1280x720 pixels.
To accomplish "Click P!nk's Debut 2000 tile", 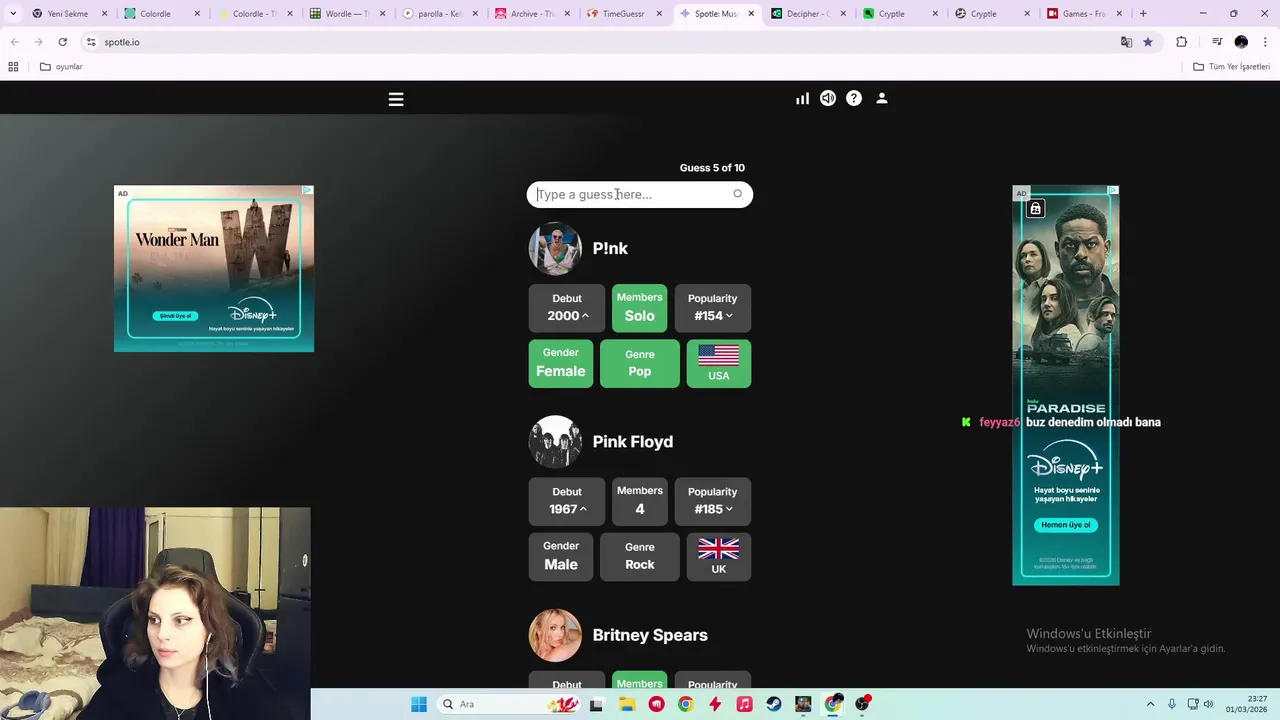I will point(567,308).
